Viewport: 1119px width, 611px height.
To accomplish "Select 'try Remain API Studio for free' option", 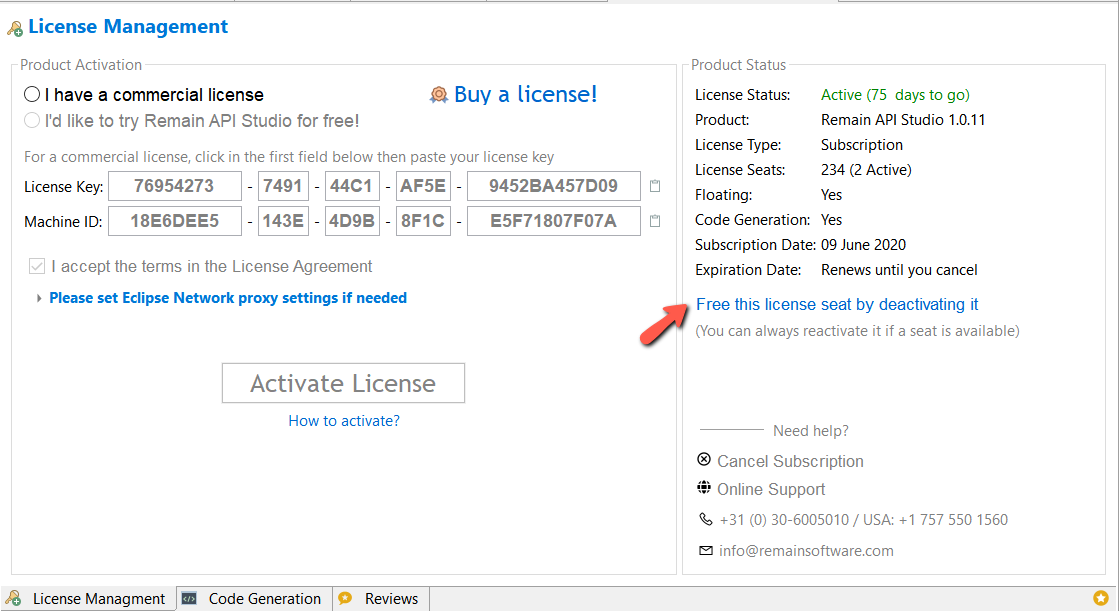I will (32, 120).
